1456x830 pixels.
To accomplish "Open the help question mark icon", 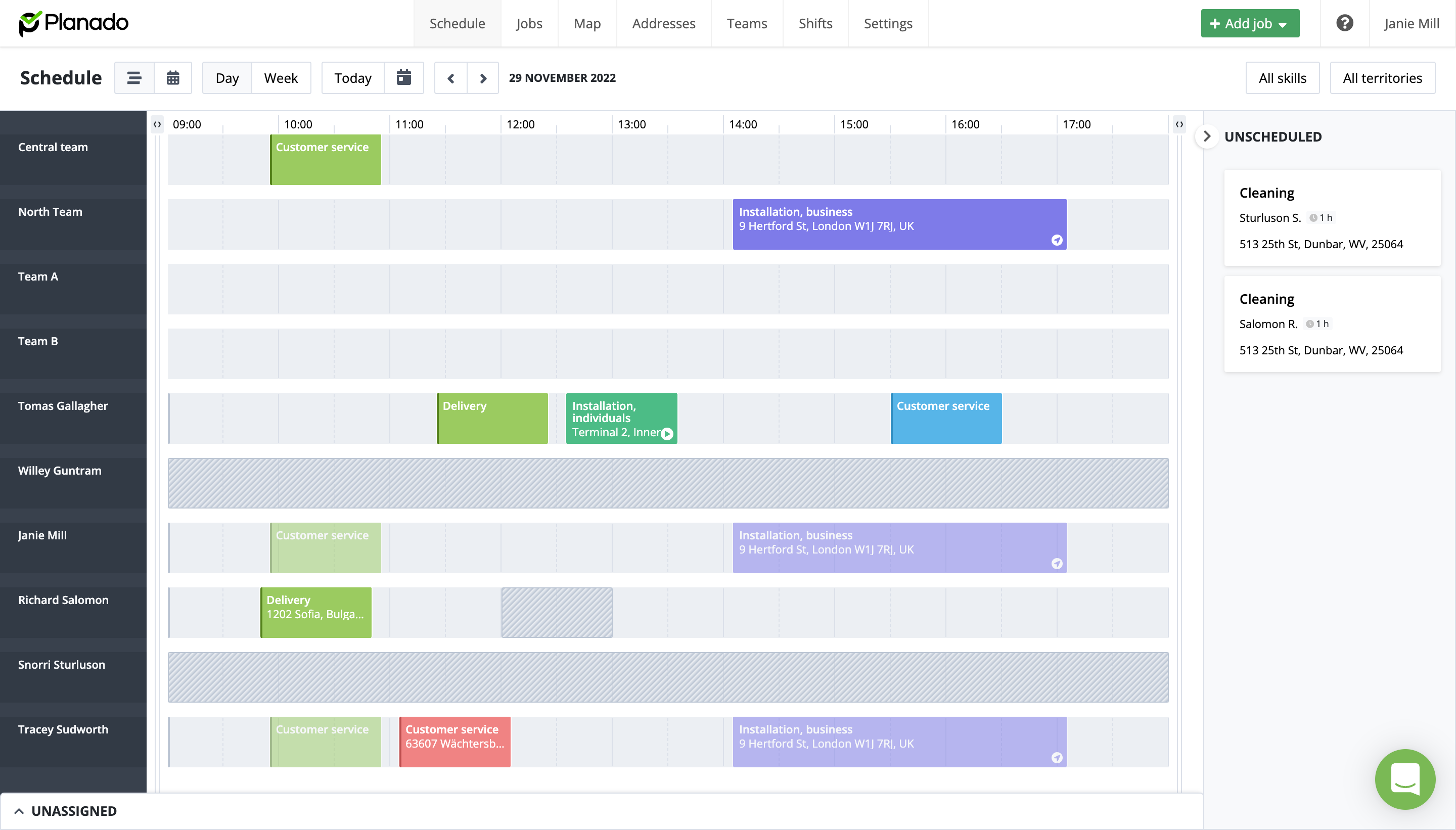I will [x=1344, y=23].
